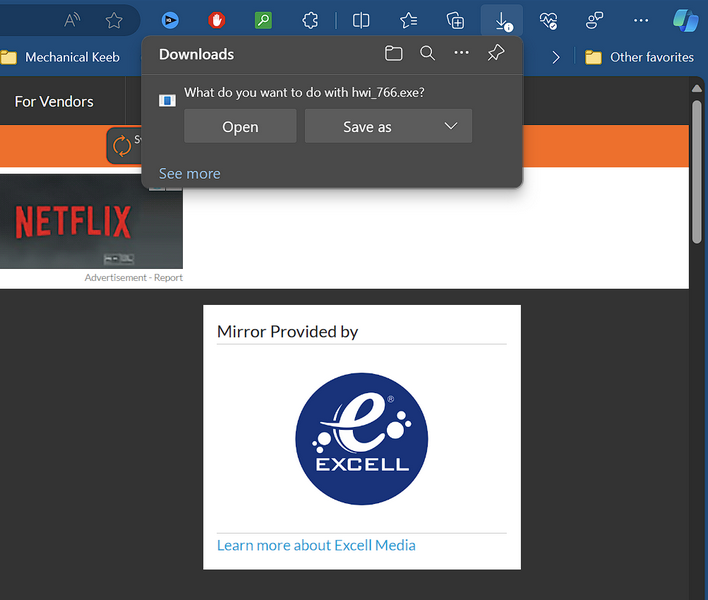Open Browser essentials heart icon
The image size is (708, 600).
click(548, 20)
